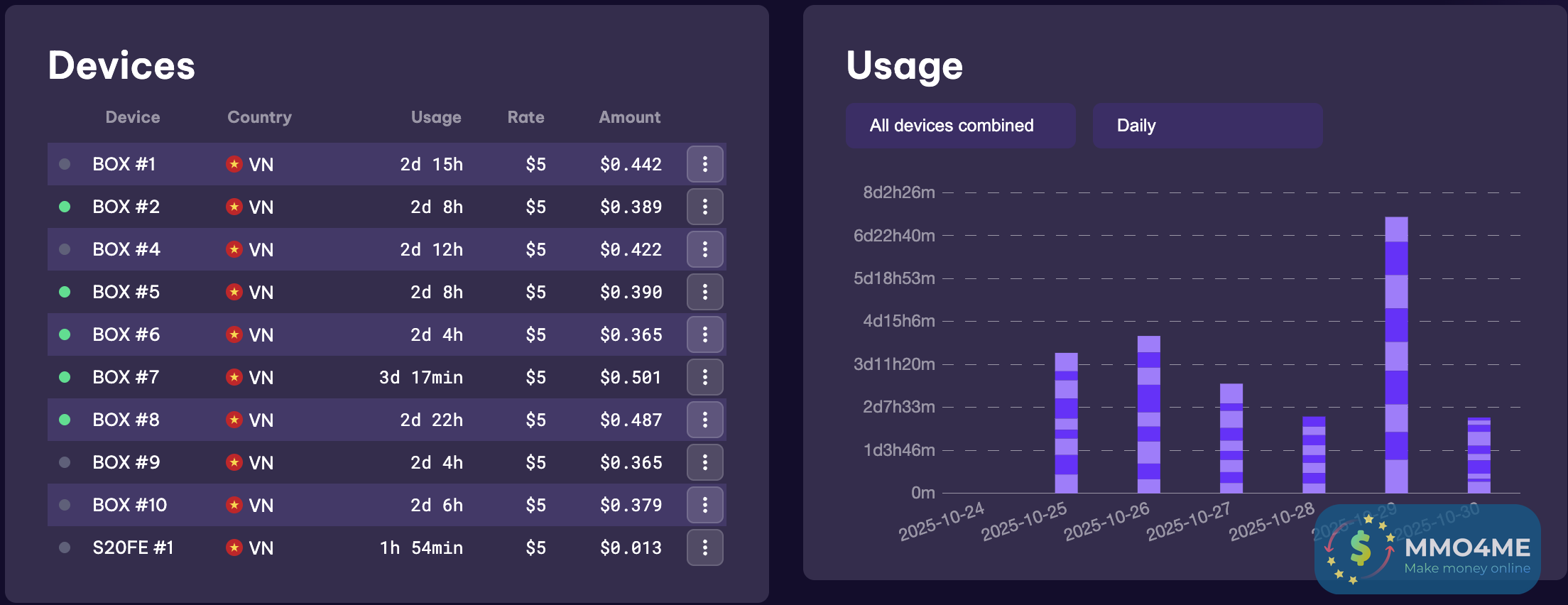Open the All devices combined dropdown
The width and height of the screenshot is (1568, 605).
960,126
